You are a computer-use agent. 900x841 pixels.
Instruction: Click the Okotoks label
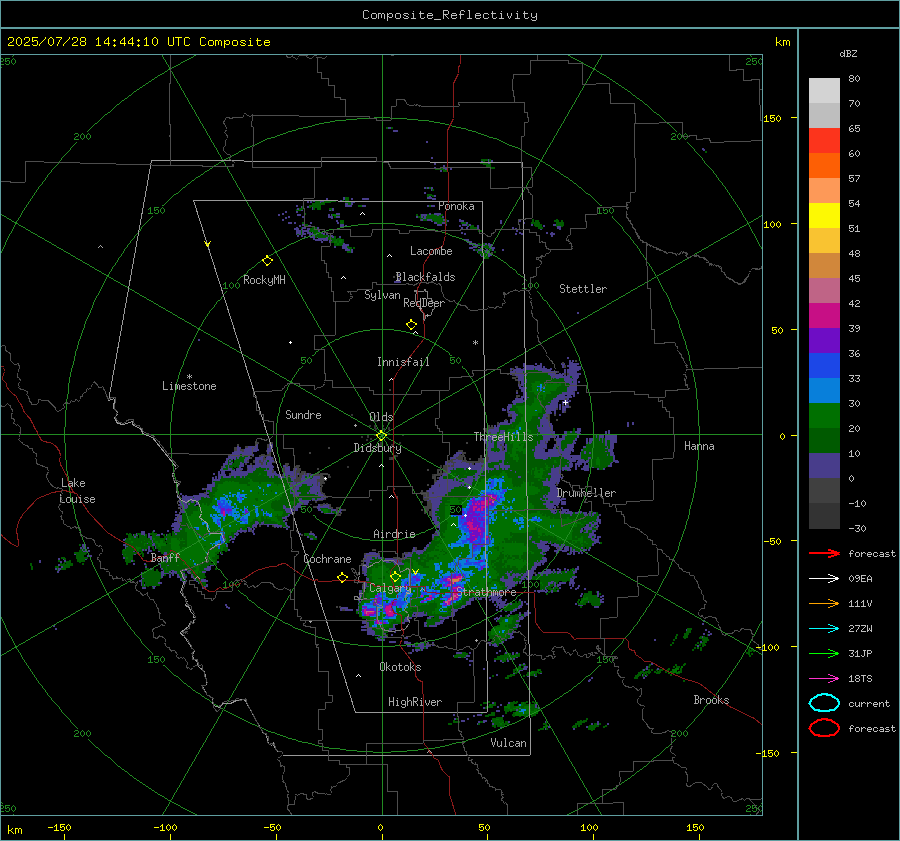pyautogui.click(x=400, y=667)
